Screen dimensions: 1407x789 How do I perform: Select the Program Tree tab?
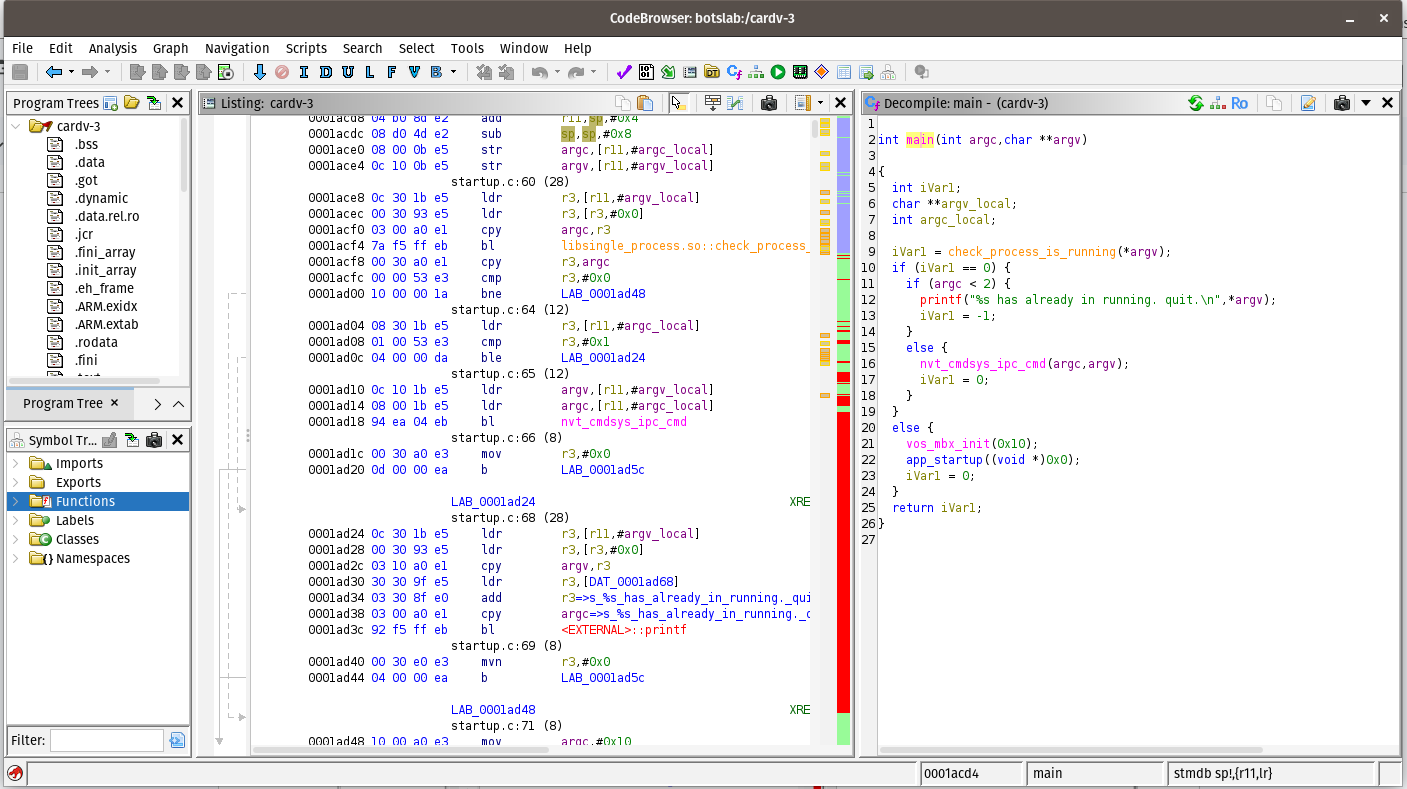tap(63, 403)
